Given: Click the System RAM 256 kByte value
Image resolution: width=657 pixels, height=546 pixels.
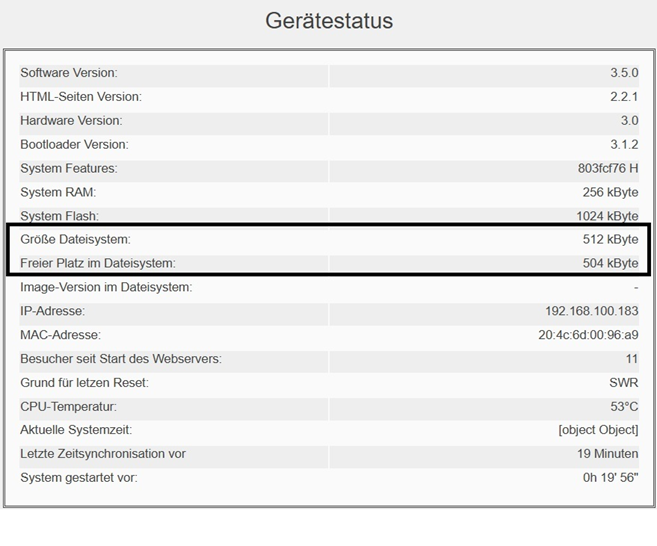Looking at the screenshot, I should click(610, 192).
